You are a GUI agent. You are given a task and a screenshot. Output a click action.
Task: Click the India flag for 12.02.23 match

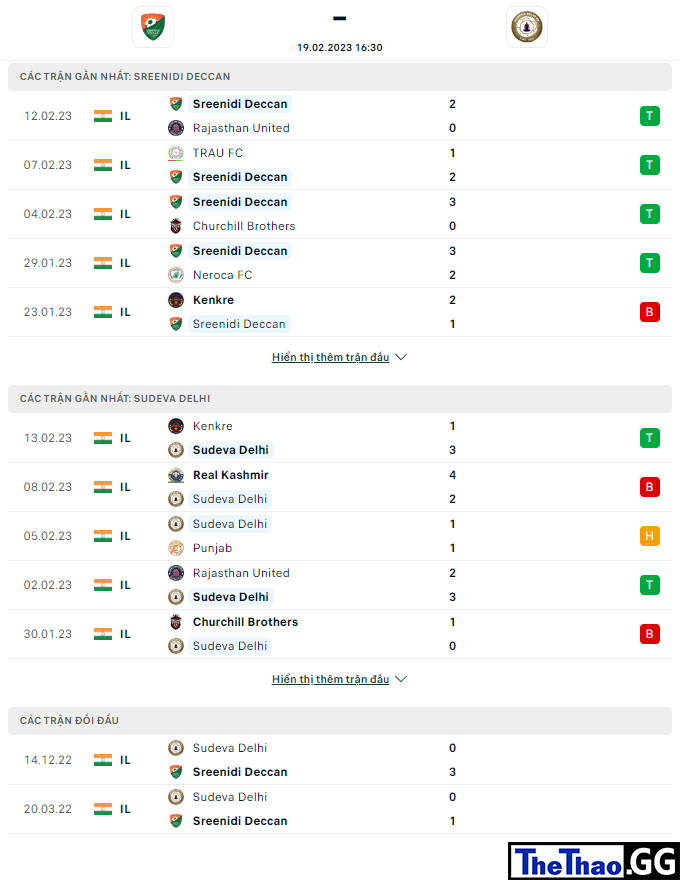103,116
